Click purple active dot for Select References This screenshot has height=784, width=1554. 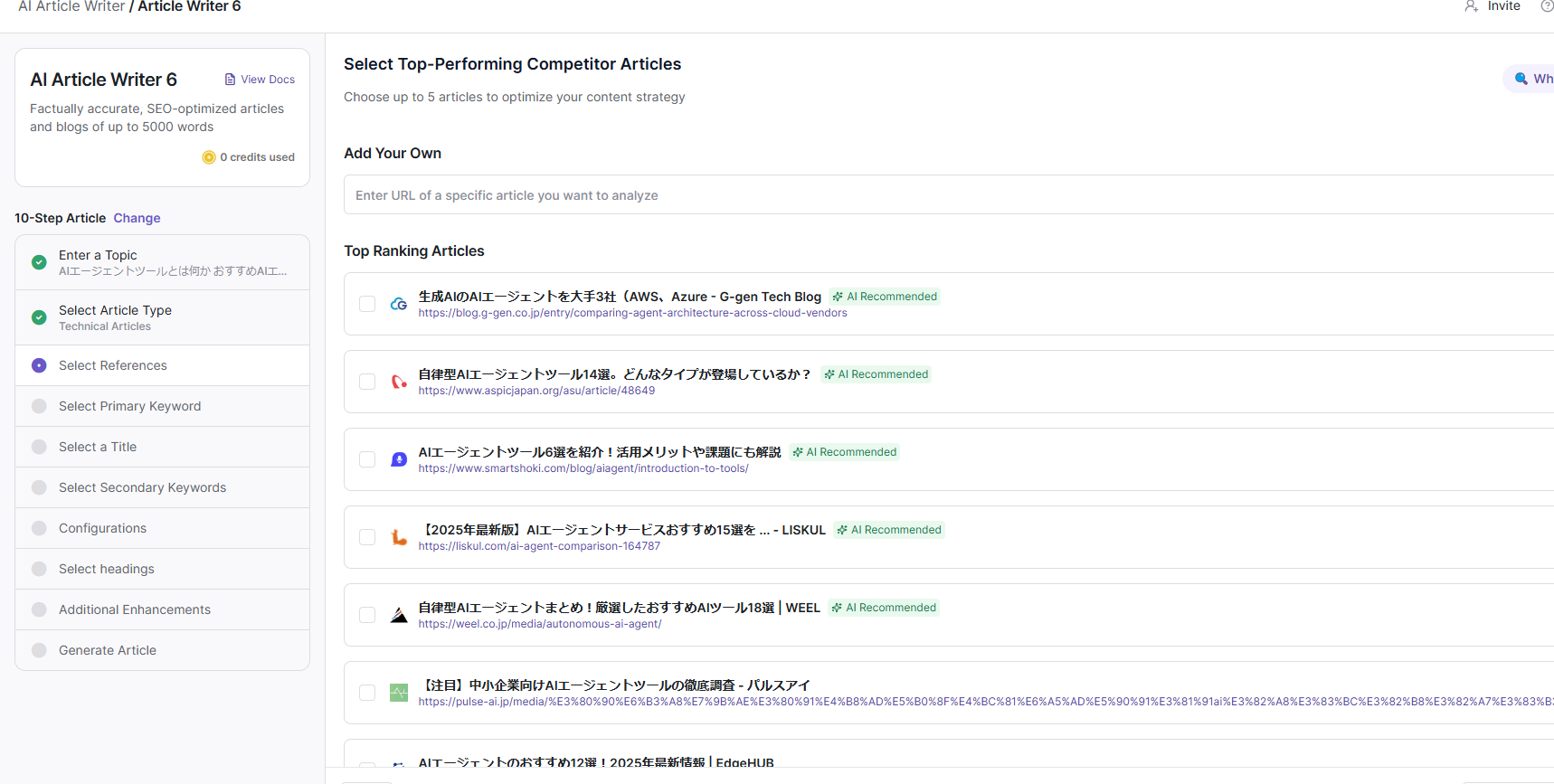point(39,365)
